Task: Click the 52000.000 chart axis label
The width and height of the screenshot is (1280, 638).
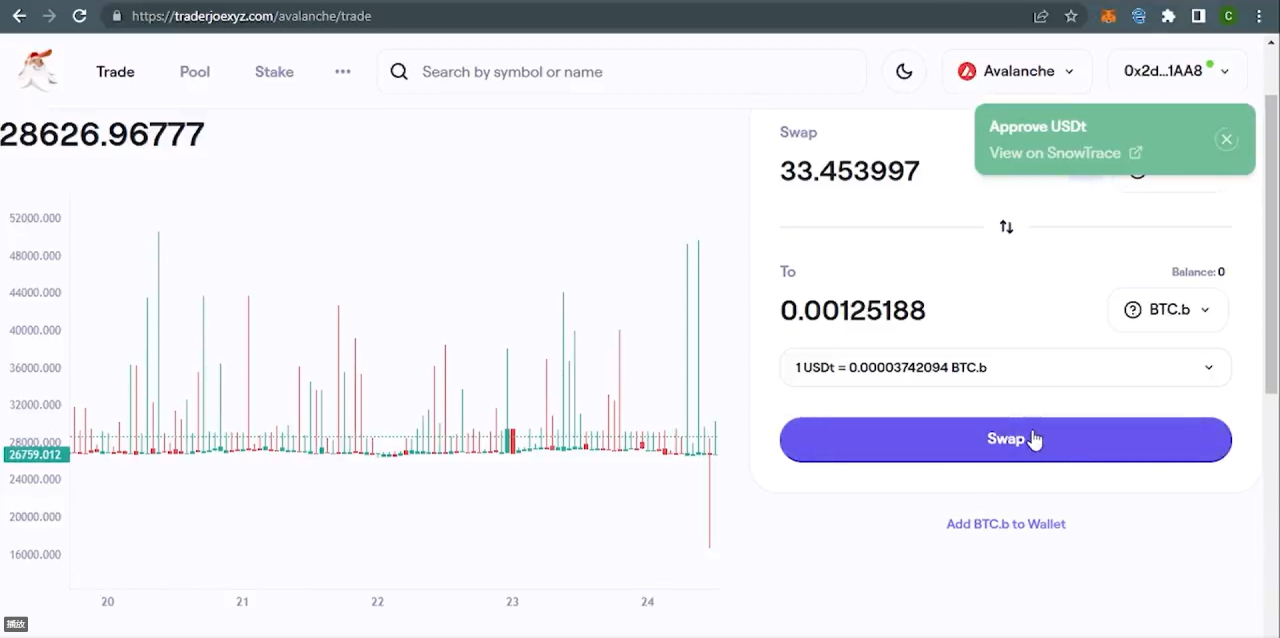Action: coord(35,218)
